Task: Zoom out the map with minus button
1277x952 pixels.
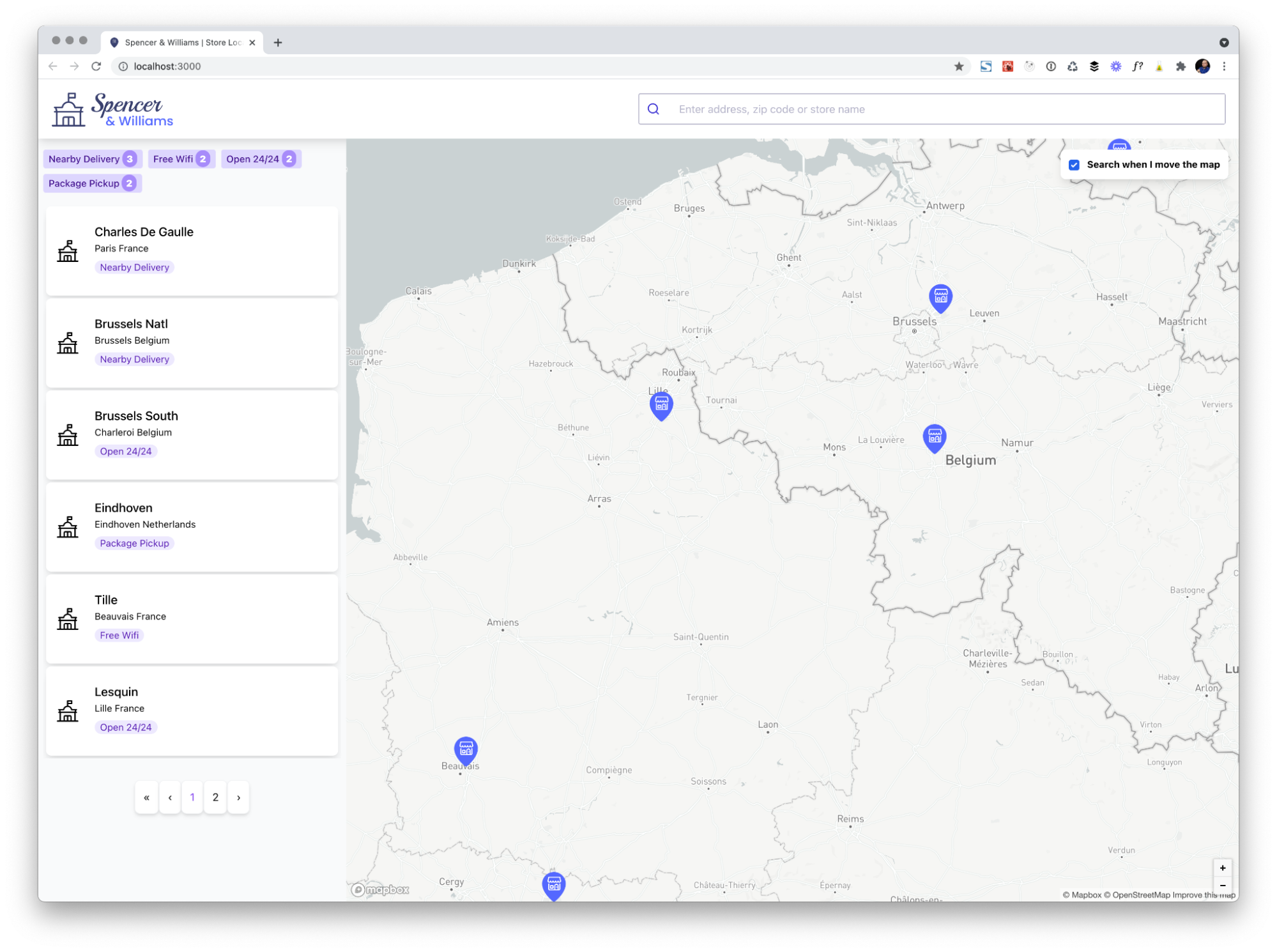Action: pos(1222,885)
